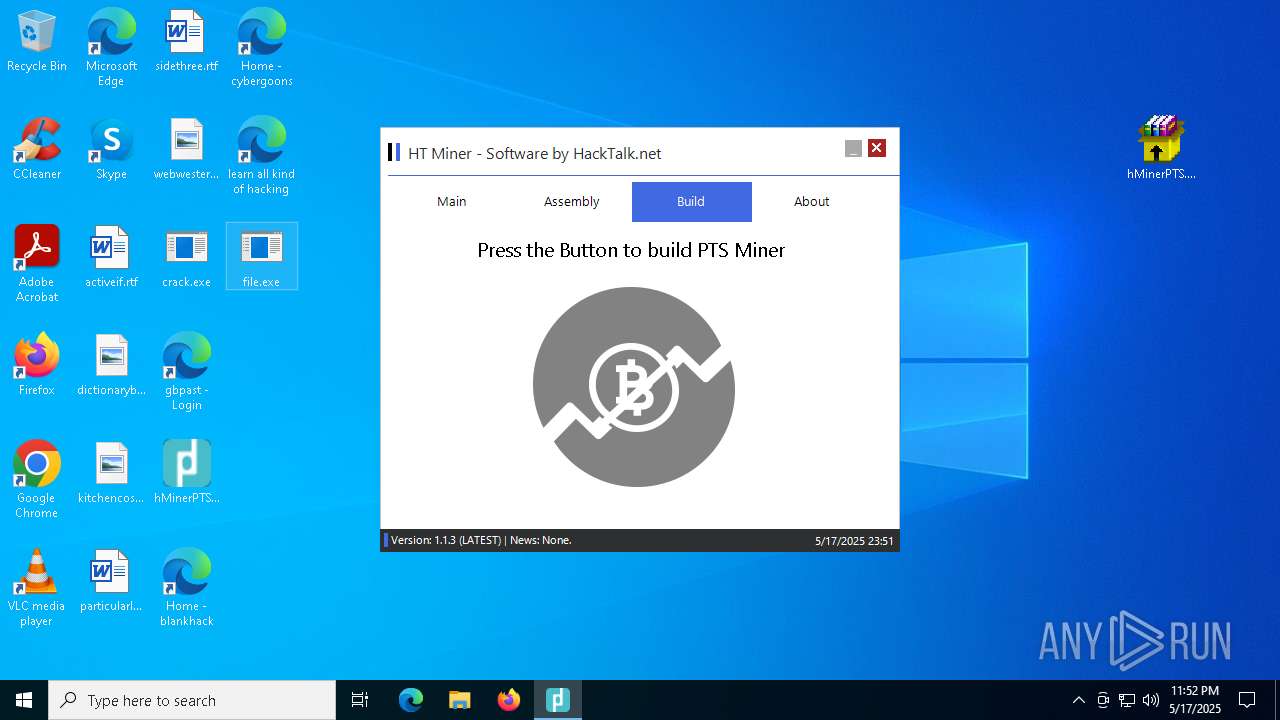Click the version status bar text
This screenshot has height=720, width=1280.
pos(481,540)
